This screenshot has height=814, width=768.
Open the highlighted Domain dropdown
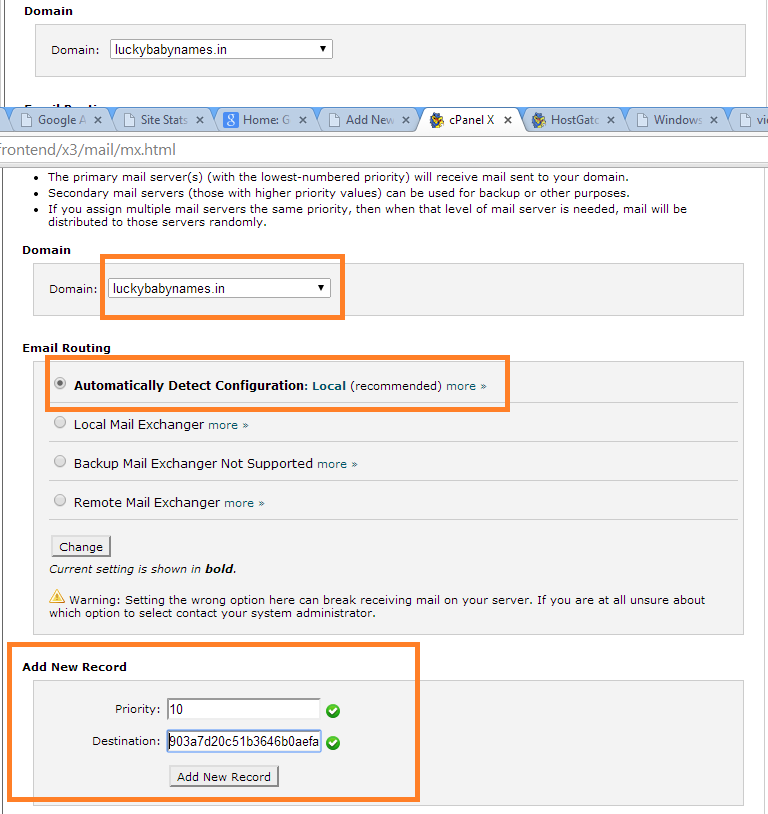[219, 288]
